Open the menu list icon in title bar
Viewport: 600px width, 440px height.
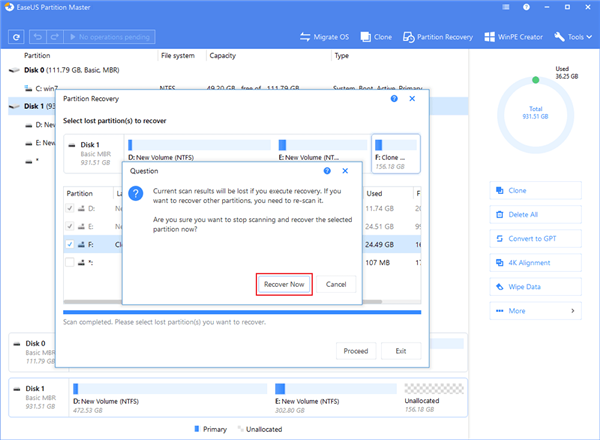pos(506,7)
